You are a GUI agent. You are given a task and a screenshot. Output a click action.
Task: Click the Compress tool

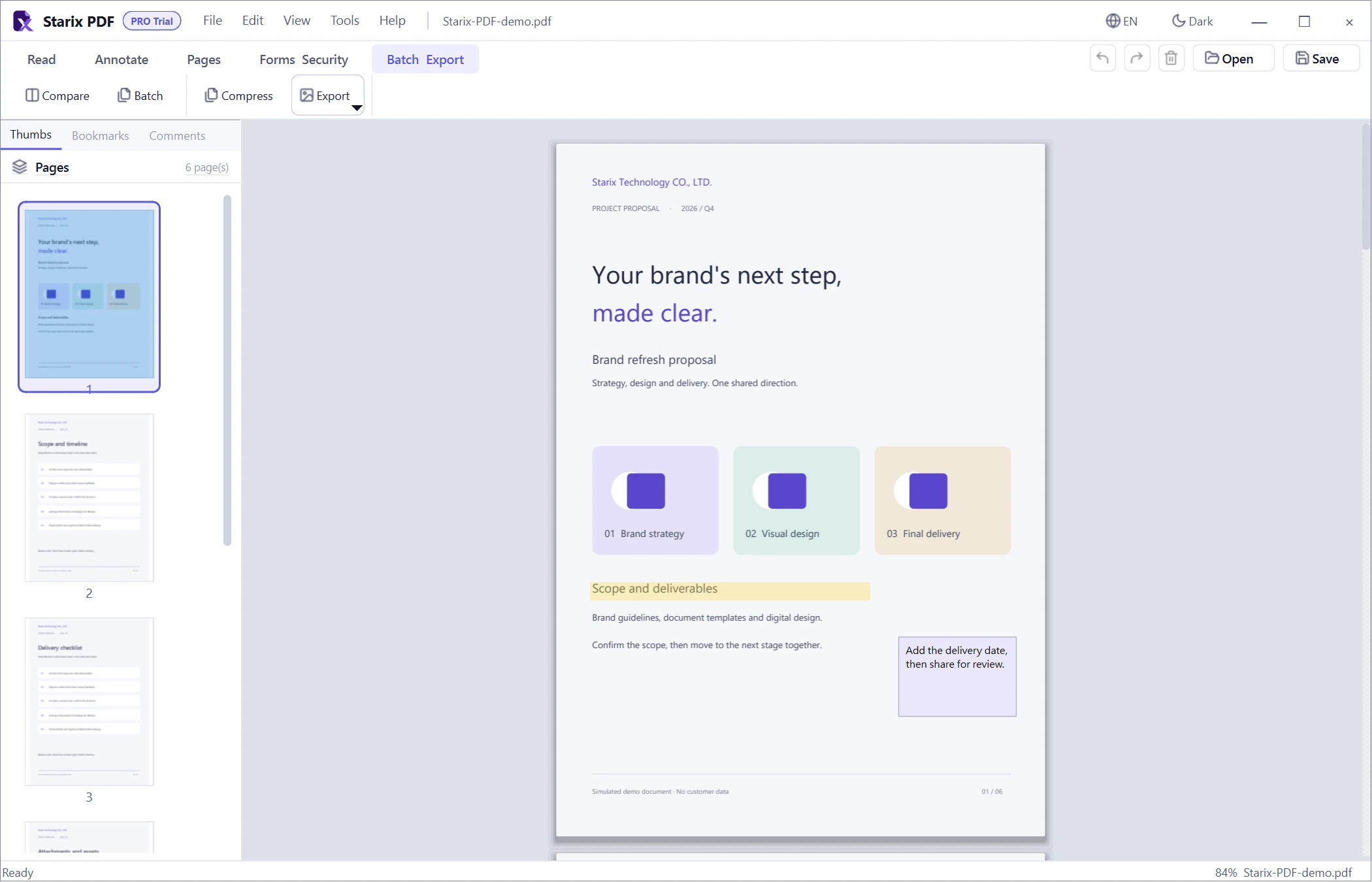[238, 95]
